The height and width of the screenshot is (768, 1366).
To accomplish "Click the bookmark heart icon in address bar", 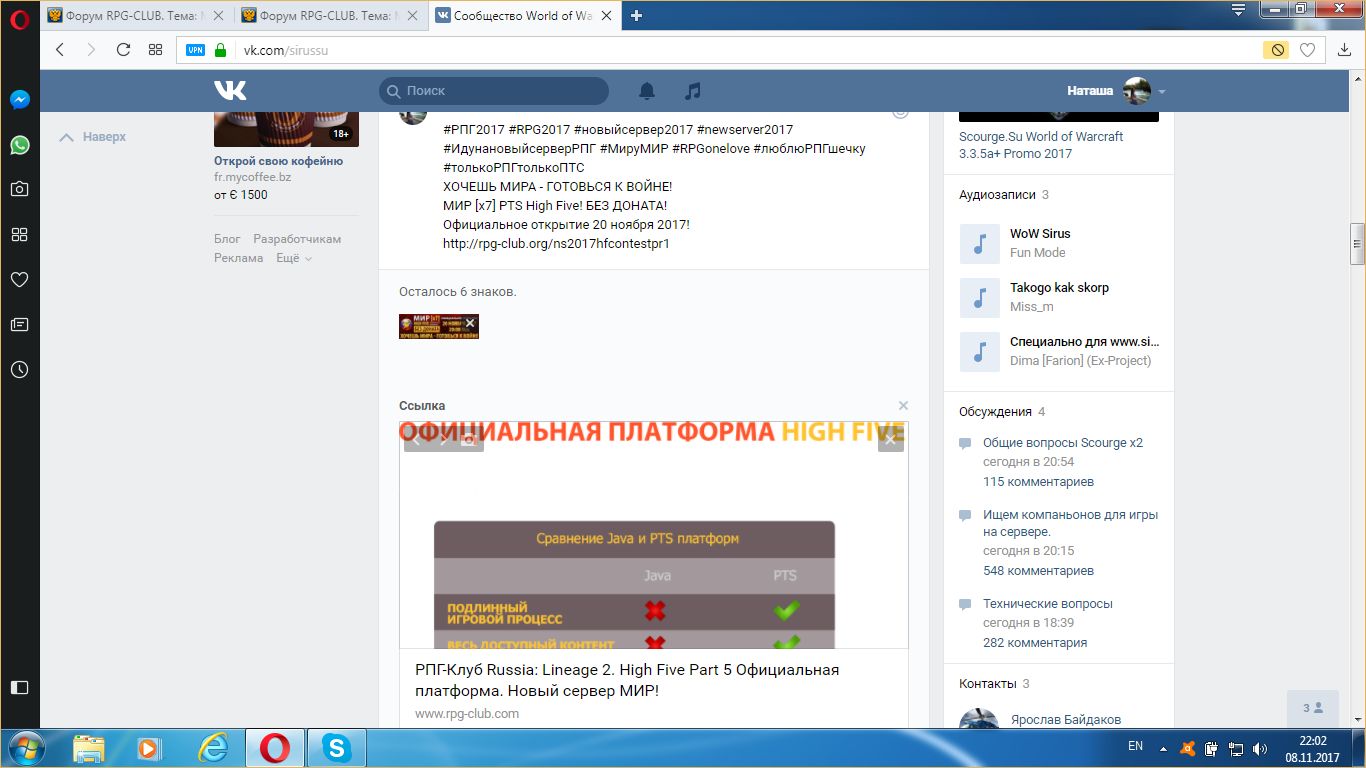I will [1307, 50].
